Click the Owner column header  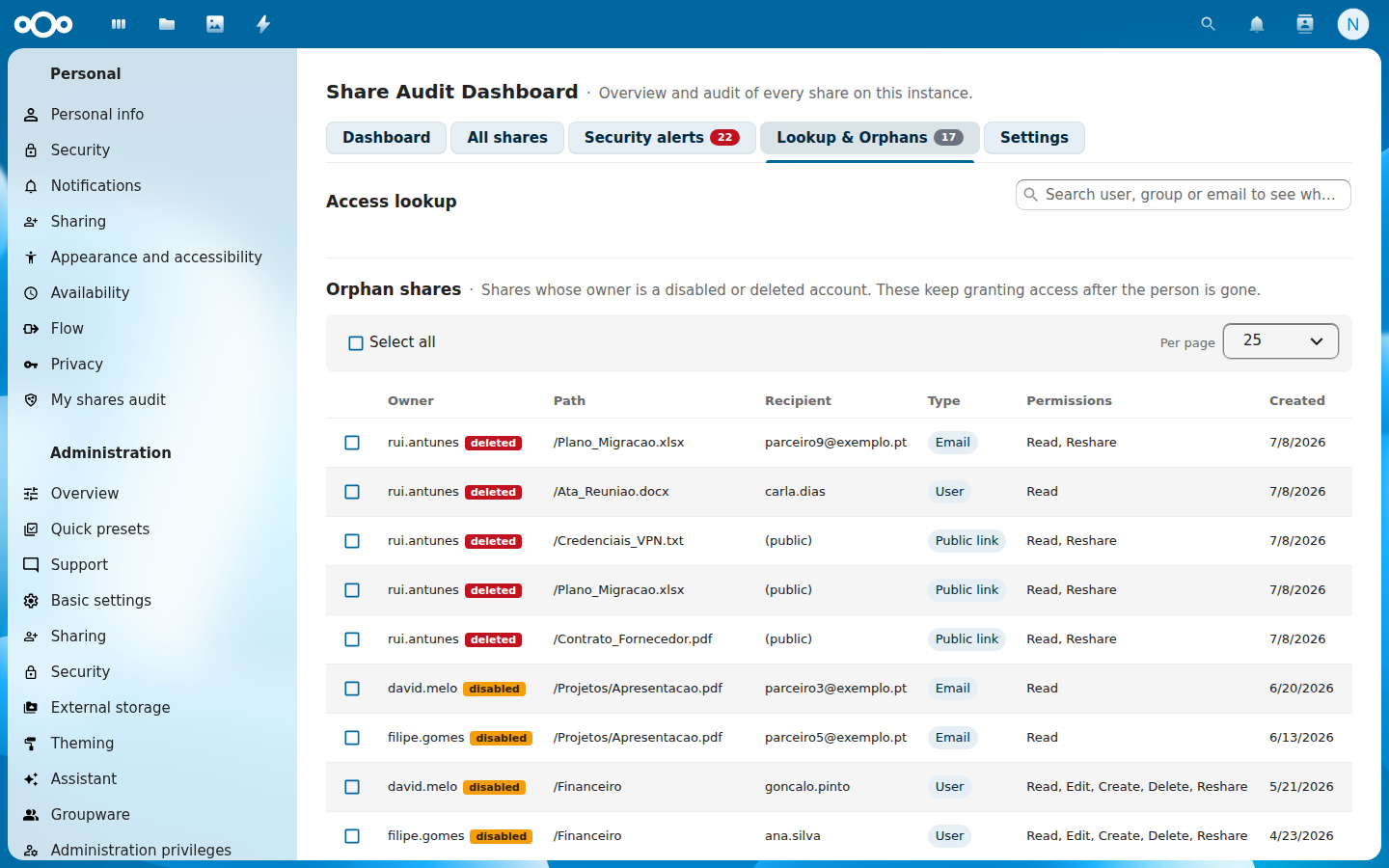(x=411, y=401)
